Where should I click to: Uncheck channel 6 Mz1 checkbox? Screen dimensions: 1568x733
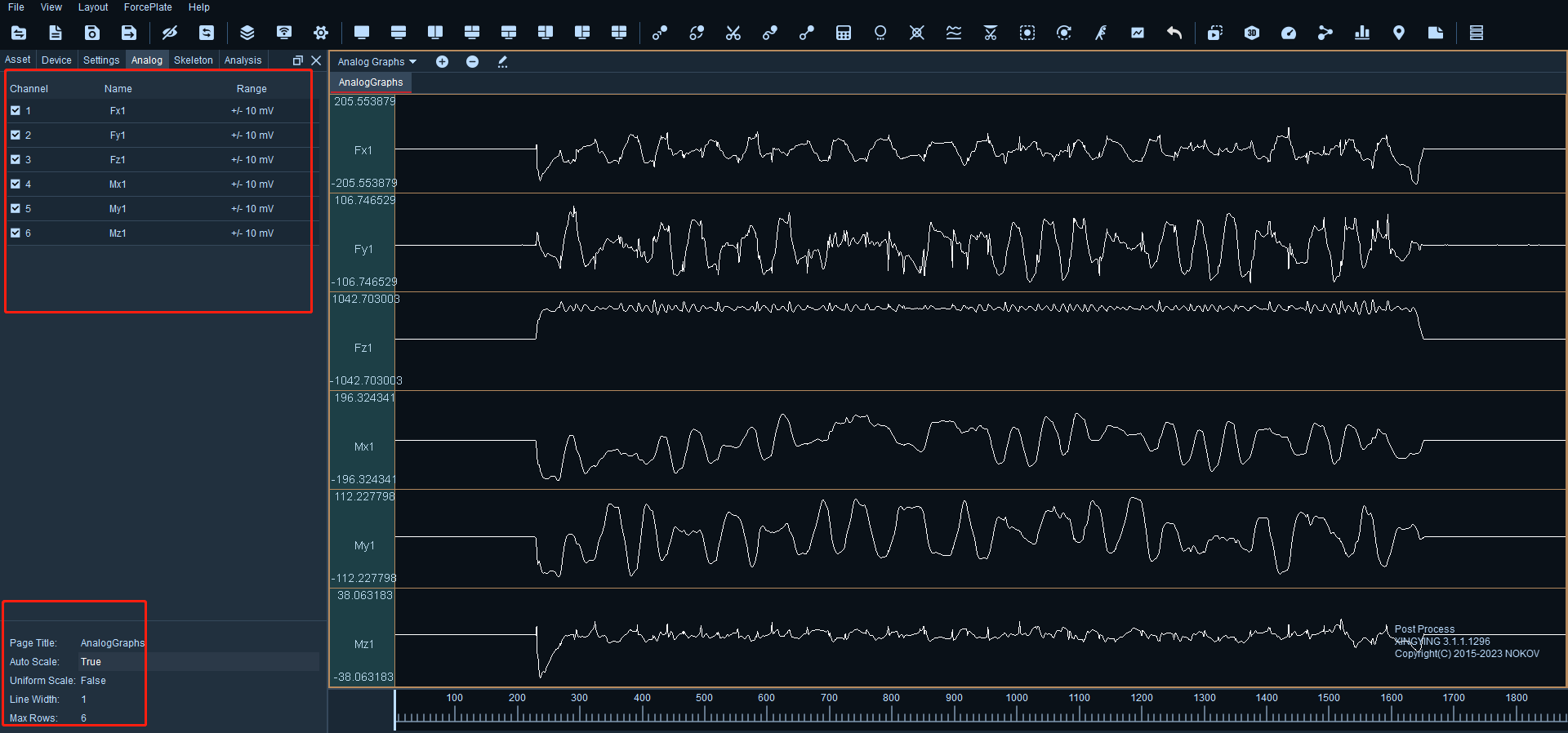tap(16, 233)
